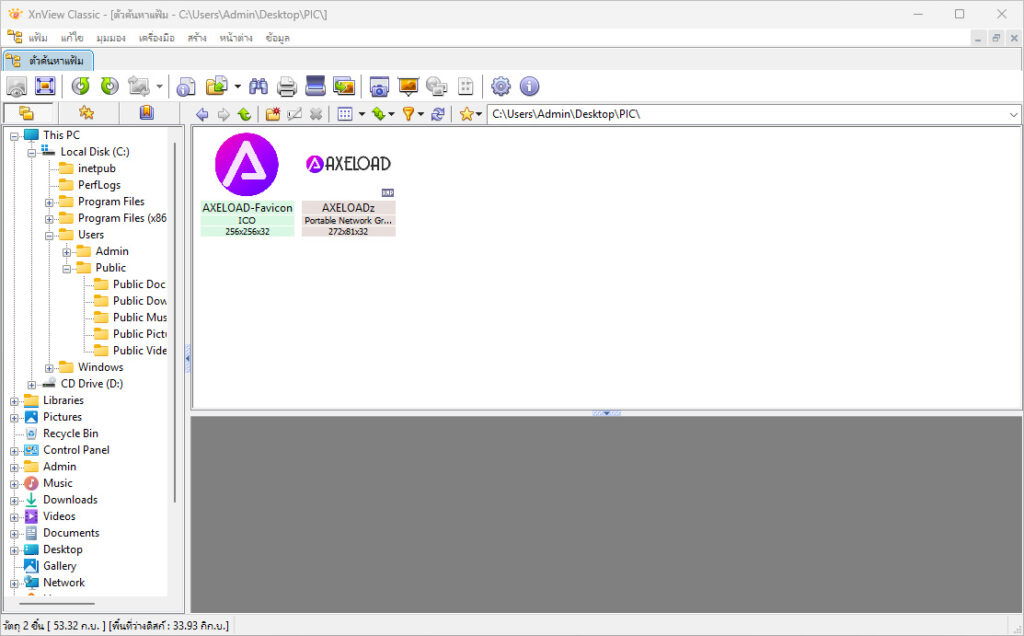
Task: Switch to the favorites star tab
Action: pyautogui.click(x=87, y=113)
